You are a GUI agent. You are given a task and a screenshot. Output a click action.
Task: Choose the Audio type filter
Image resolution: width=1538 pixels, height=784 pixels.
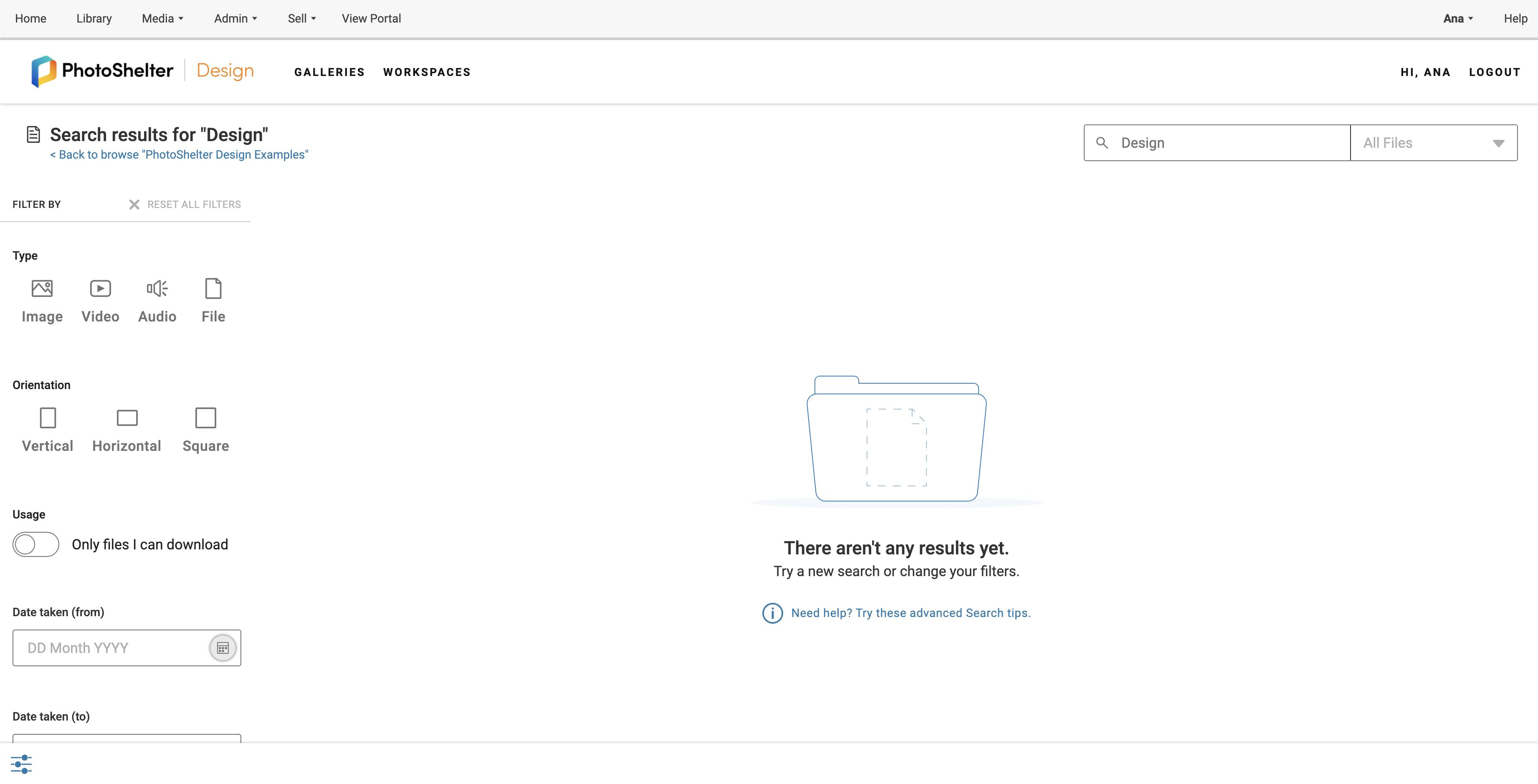pos(157,289)
